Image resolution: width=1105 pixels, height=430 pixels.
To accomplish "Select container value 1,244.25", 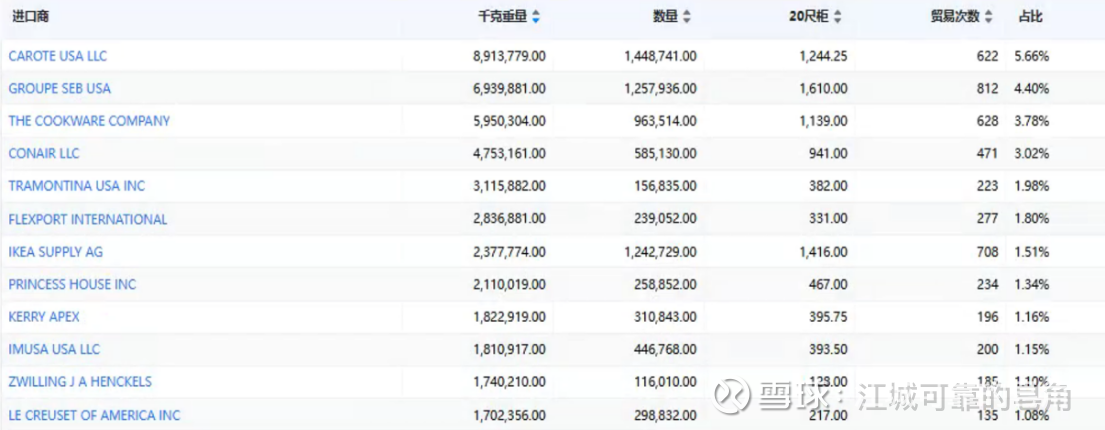I will click(x=823, y=56).
